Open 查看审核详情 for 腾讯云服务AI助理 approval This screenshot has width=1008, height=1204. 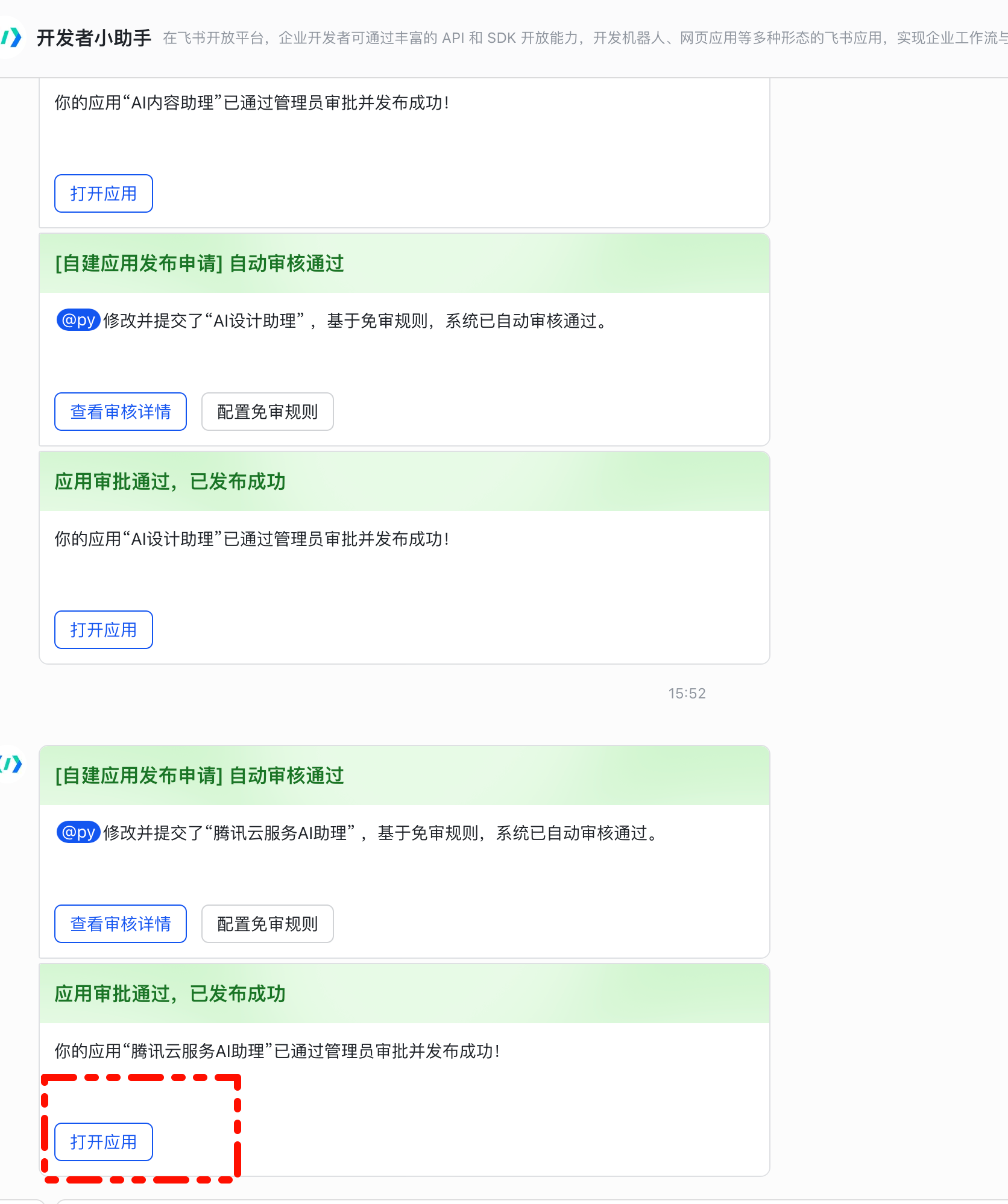coord(120,923)
